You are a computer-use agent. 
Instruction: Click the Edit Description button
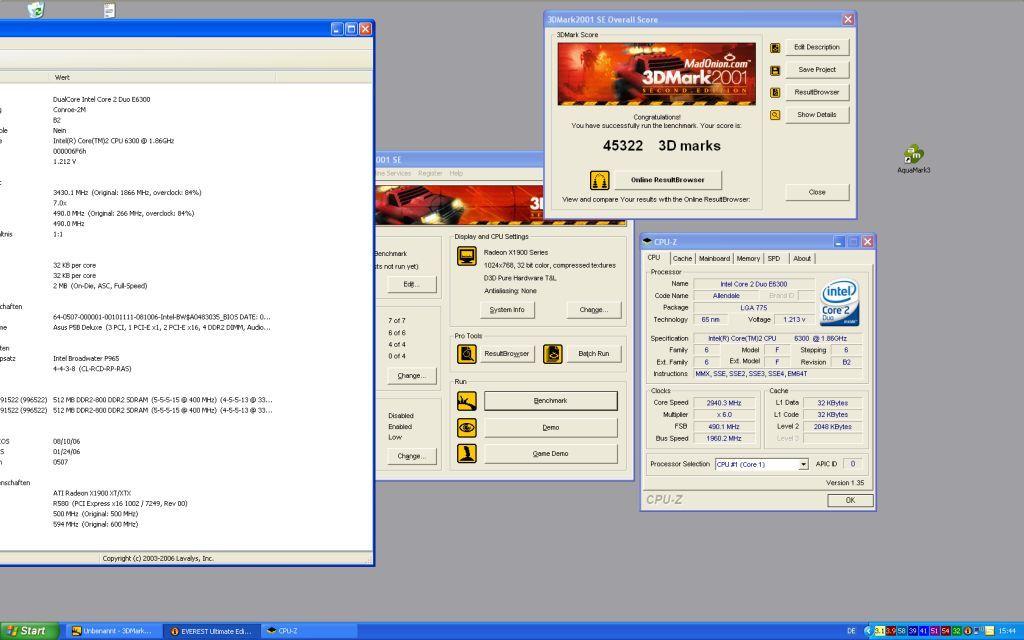[817, 47]
